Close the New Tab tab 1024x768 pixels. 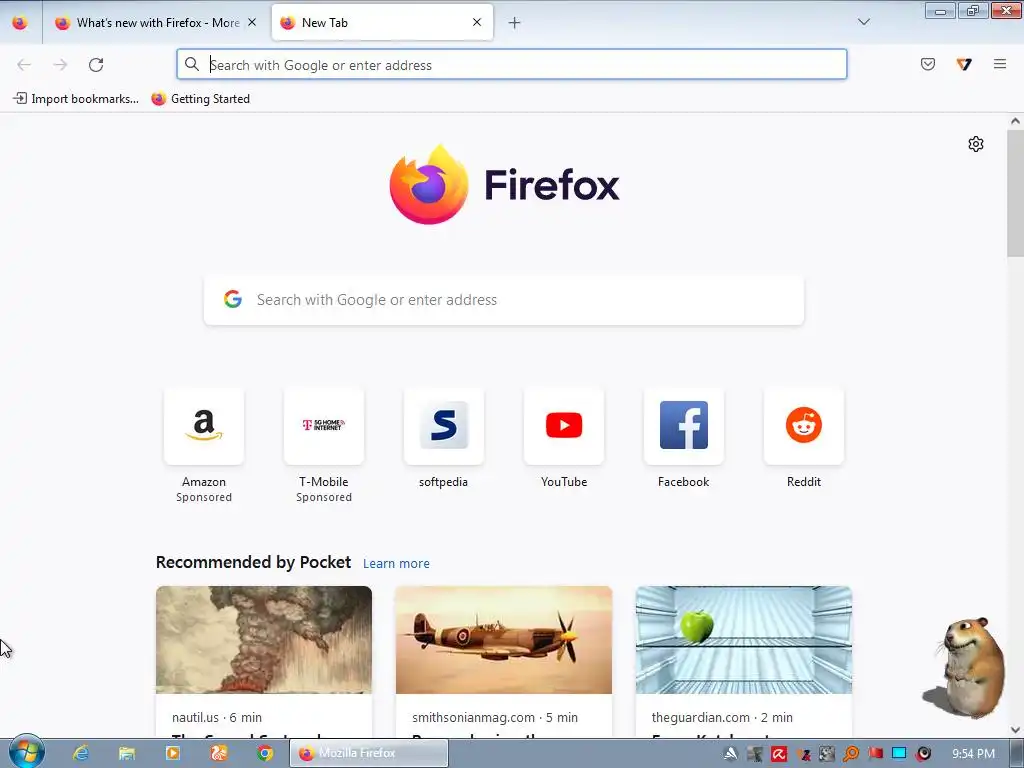click(477, 22)
